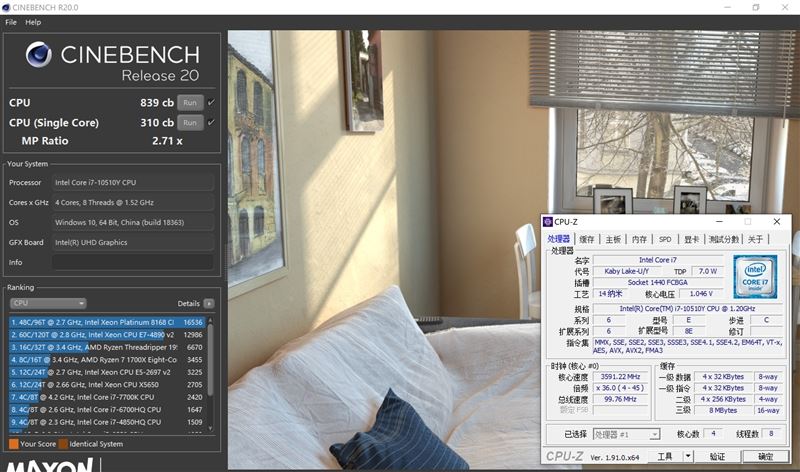The width and height of the screenshot is (800, 472).
Task: Close the CPU-Z window
Action: [x=777, y=221]
